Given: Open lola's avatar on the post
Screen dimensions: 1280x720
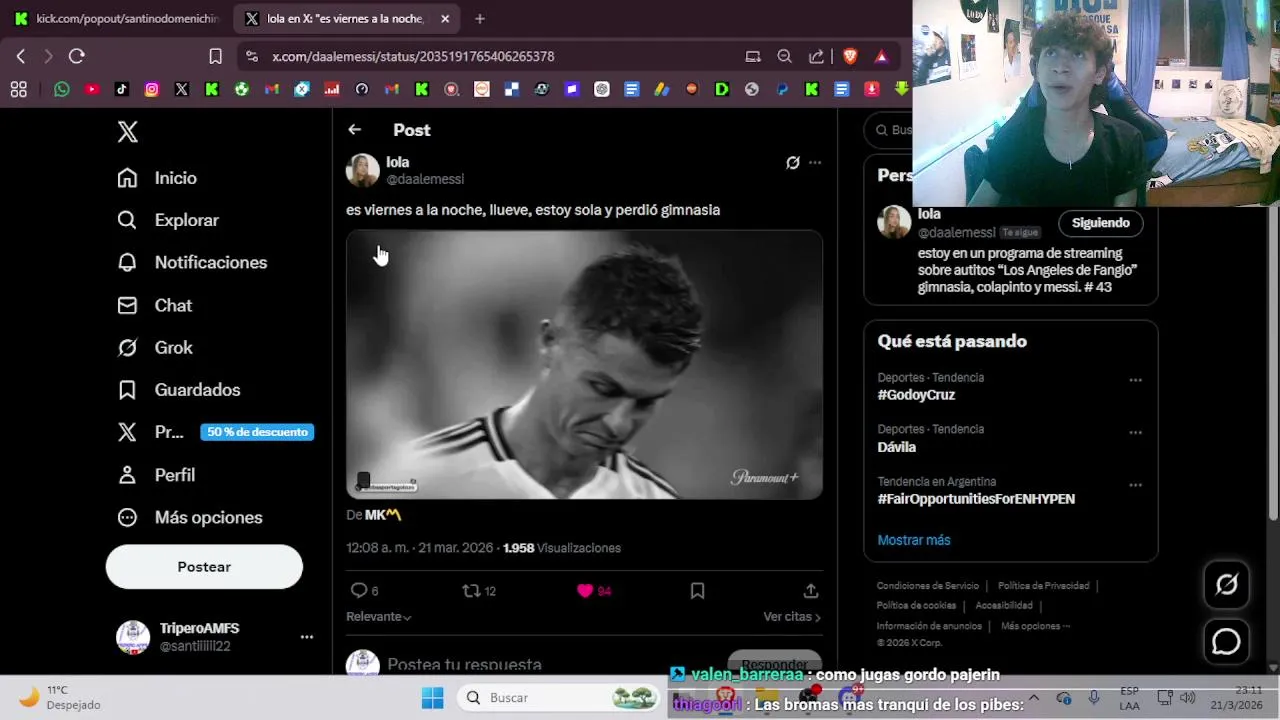Looking at the screenshot, I should [363, 170].
